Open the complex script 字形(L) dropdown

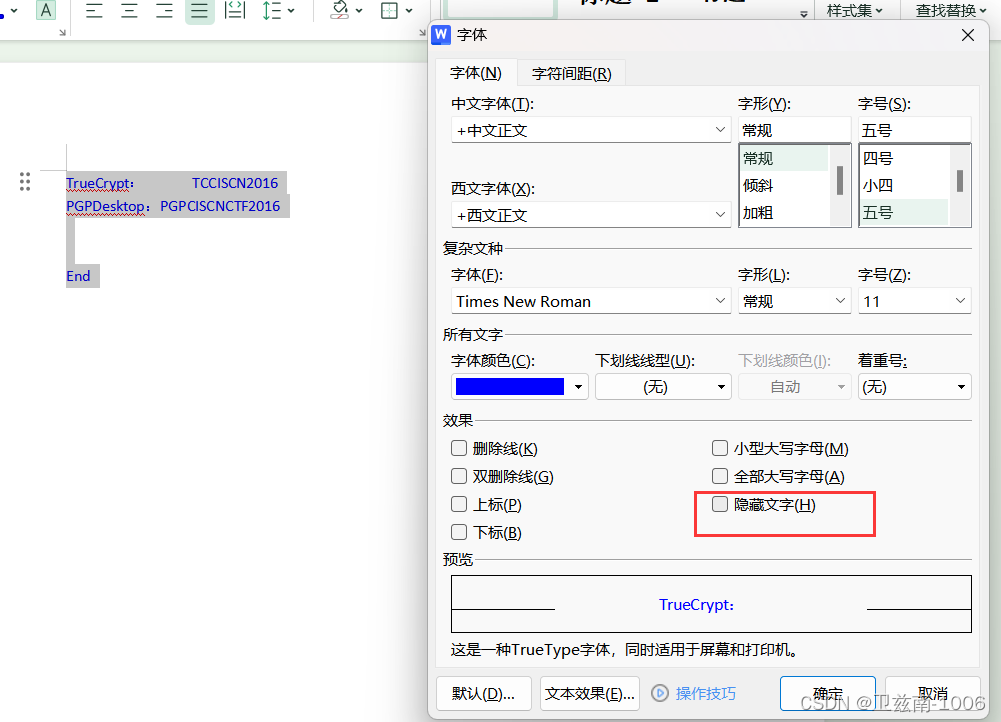pyautogui.click(x=794, y=301)
